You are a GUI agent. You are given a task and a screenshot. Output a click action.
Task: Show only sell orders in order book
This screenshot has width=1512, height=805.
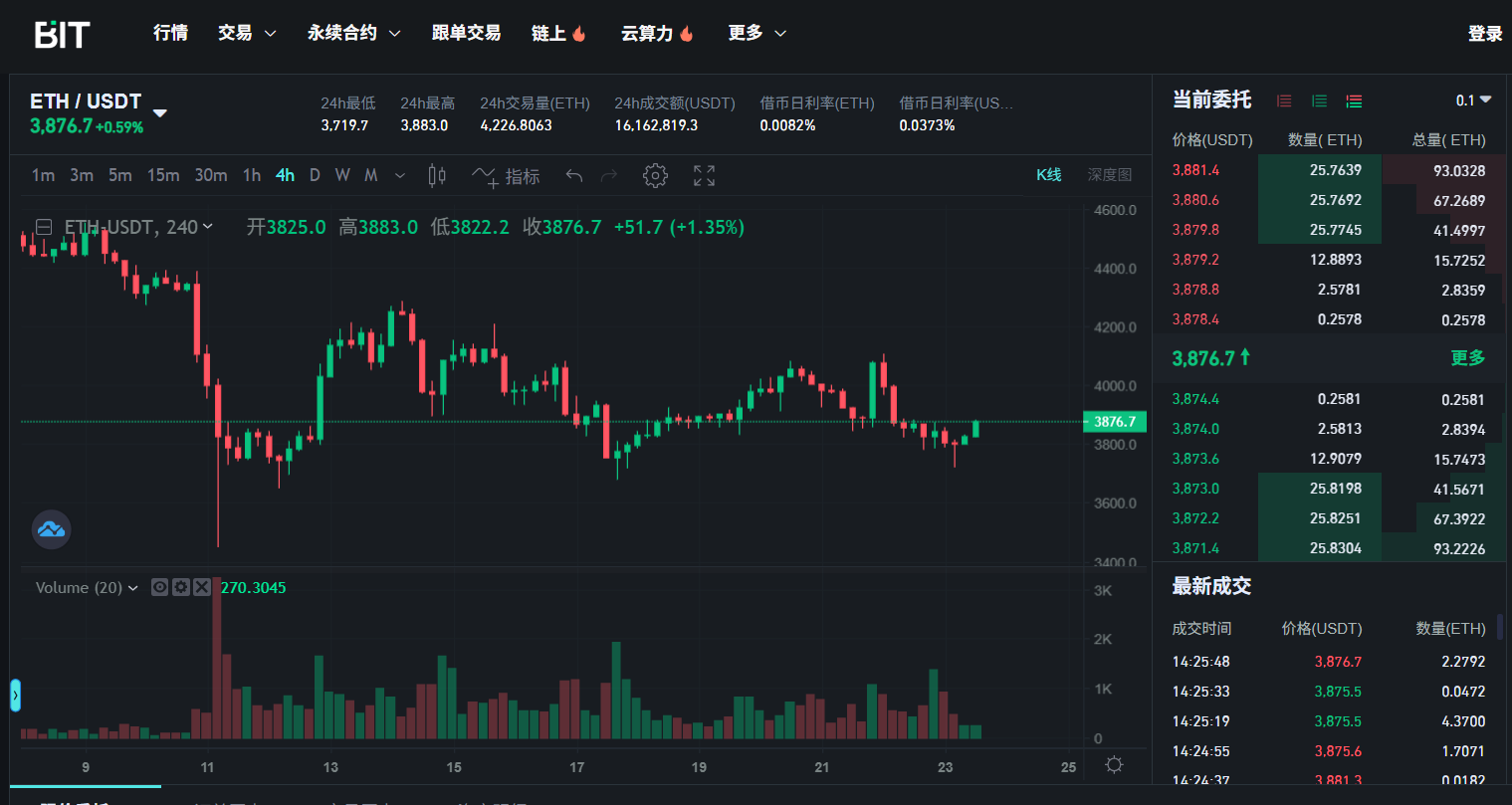[x=1284, y=101]
